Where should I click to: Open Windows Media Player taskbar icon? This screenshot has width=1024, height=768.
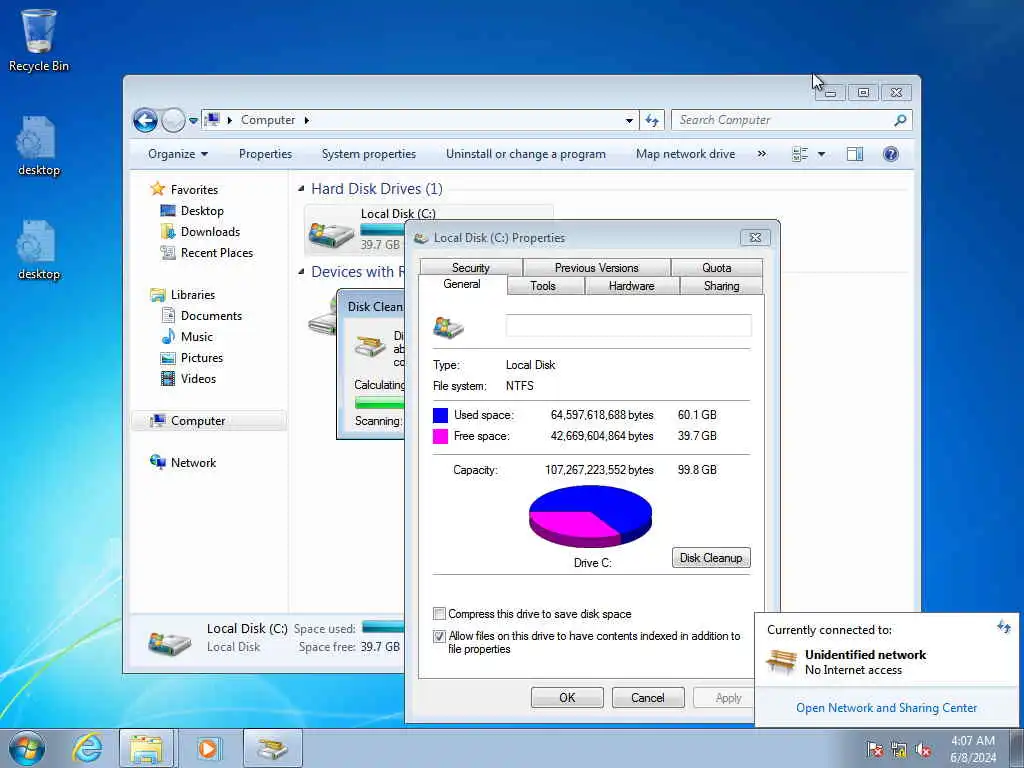[208, 748]
